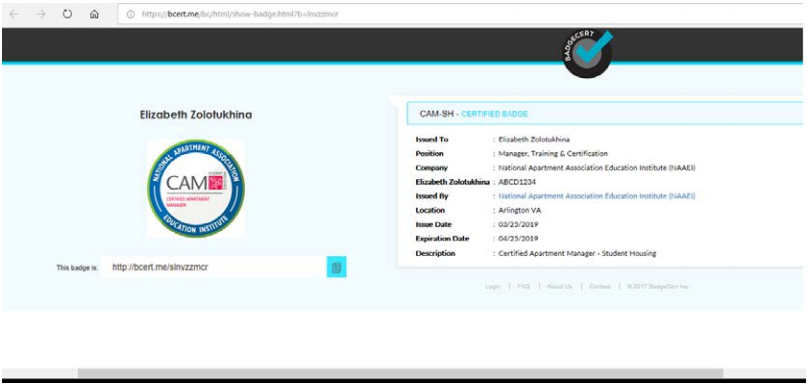Go back with the browser back arrow
The width and height of the screenshot is (811, 385).
pyautogui.click(x=14, y=14)
